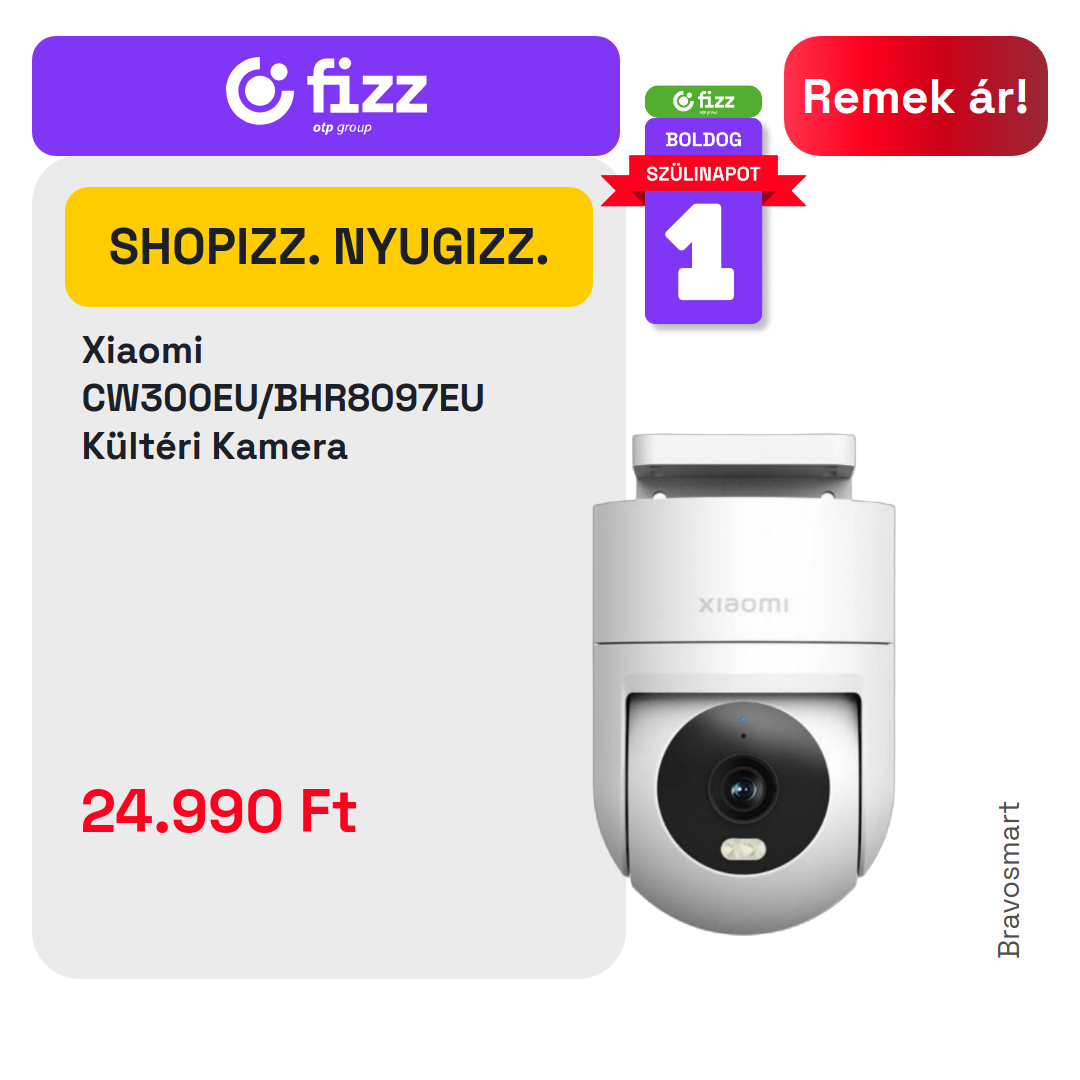Click the xiaomi logo on camera body

(x=743, y=605)
